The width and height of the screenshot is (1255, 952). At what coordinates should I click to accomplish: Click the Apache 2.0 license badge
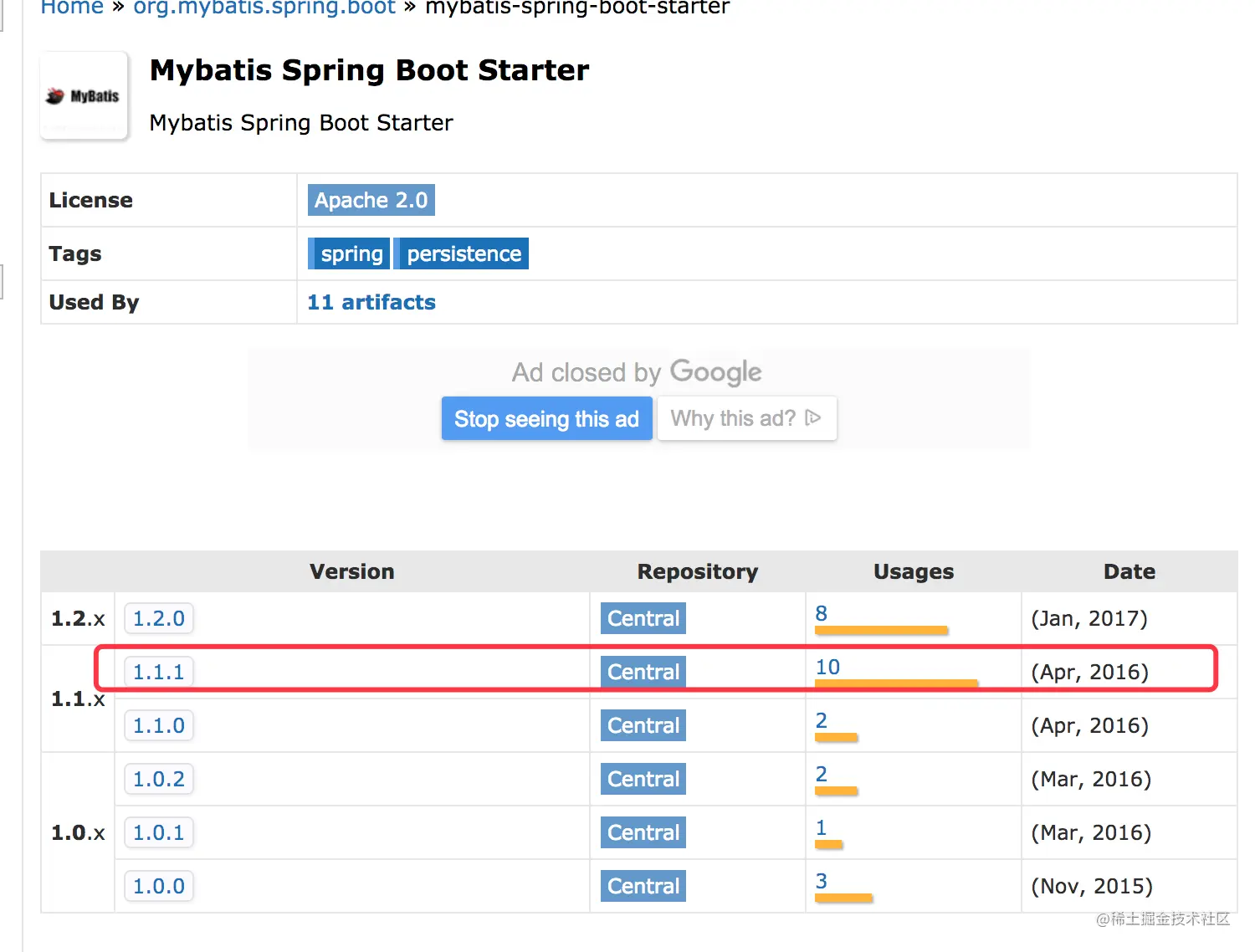(x=371, y=200)
